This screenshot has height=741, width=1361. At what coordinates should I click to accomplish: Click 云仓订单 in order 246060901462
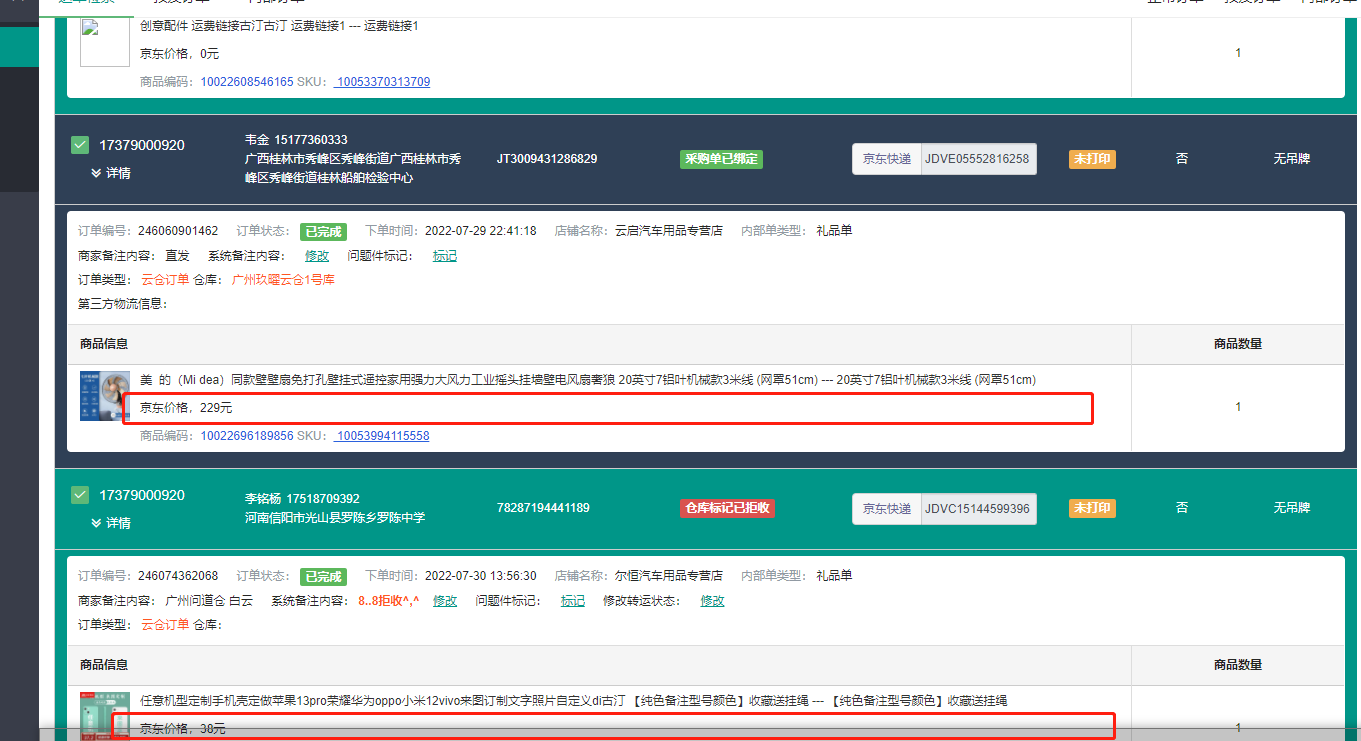click(165, 280)
